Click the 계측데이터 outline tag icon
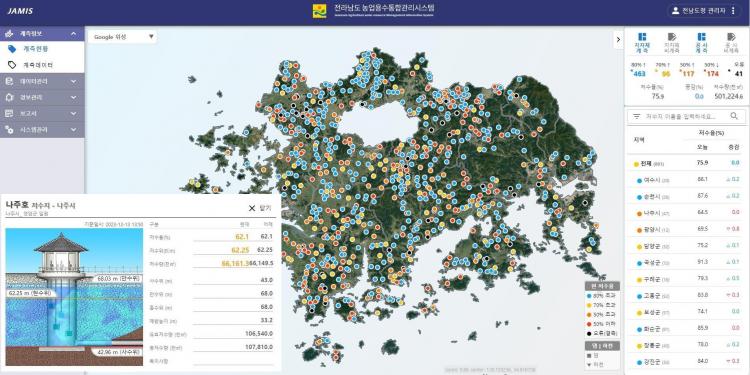The width and height of the screenshot is (750, 375). [x=12, y=65]
